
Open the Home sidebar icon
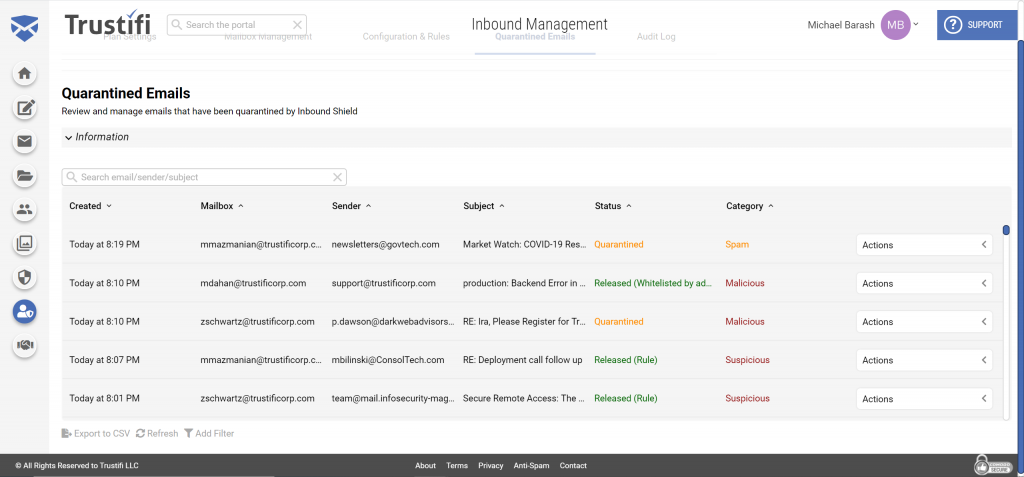pos(25,74)
